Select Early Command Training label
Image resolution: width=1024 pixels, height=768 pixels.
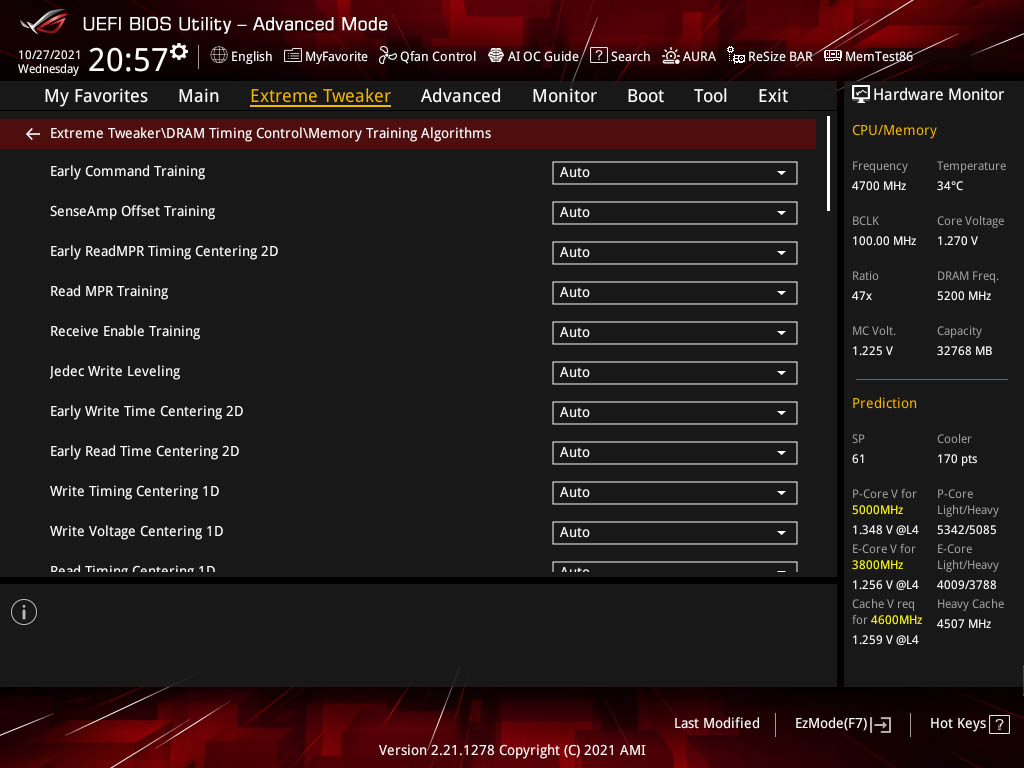pyautogui.click(x=127, y=171)
